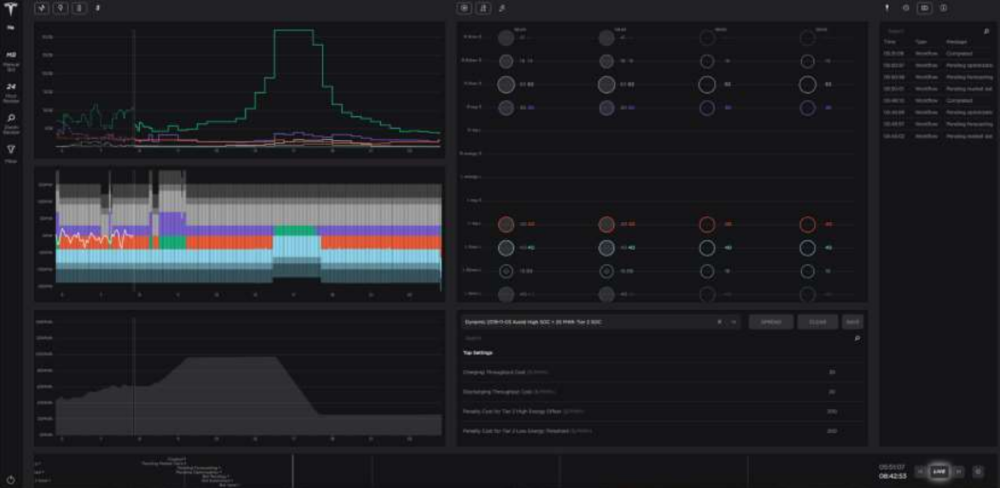Click the first icon button above price chart
This screenshot has height=488, width=1000.
pyautogui.click(x=42, y=8)
